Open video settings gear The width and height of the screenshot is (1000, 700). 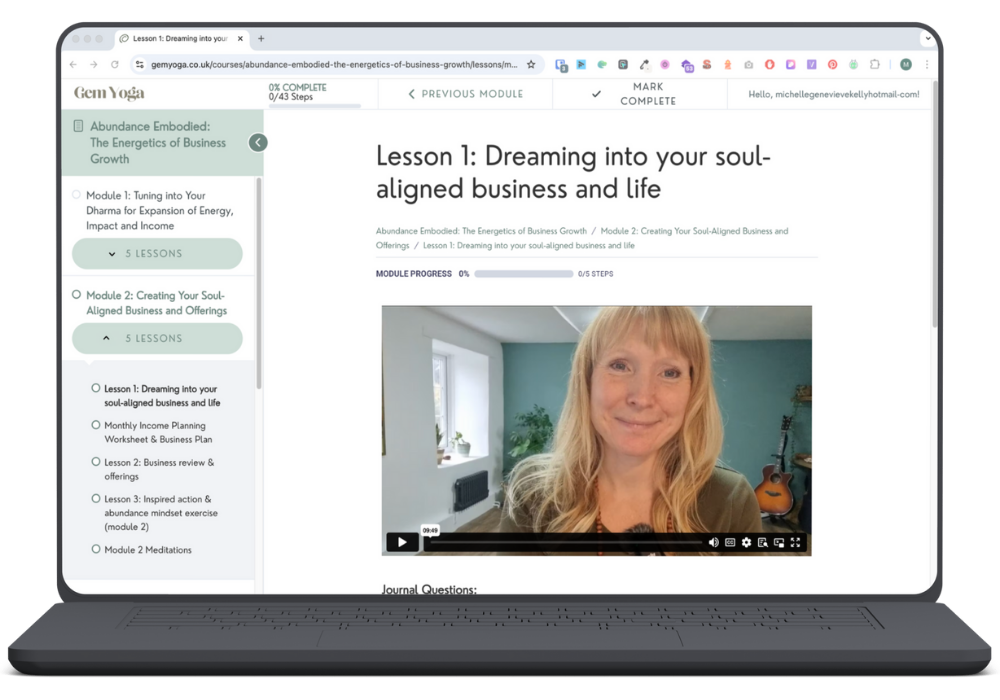click(746, 542)
